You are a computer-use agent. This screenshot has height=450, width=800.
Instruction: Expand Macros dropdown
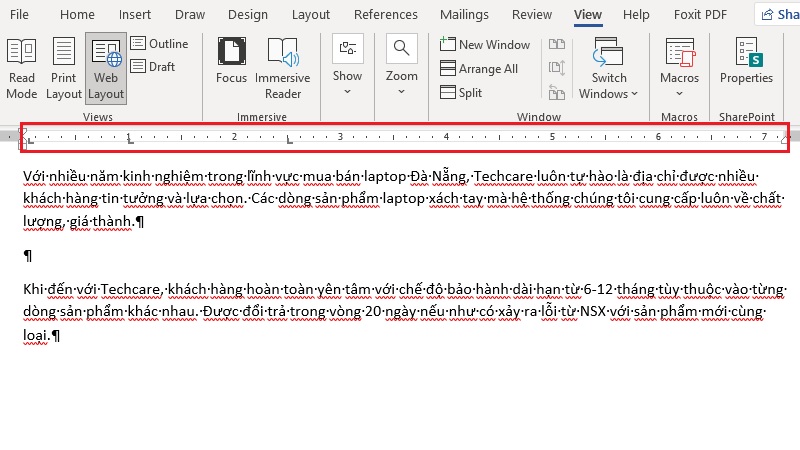click(679, 69)
